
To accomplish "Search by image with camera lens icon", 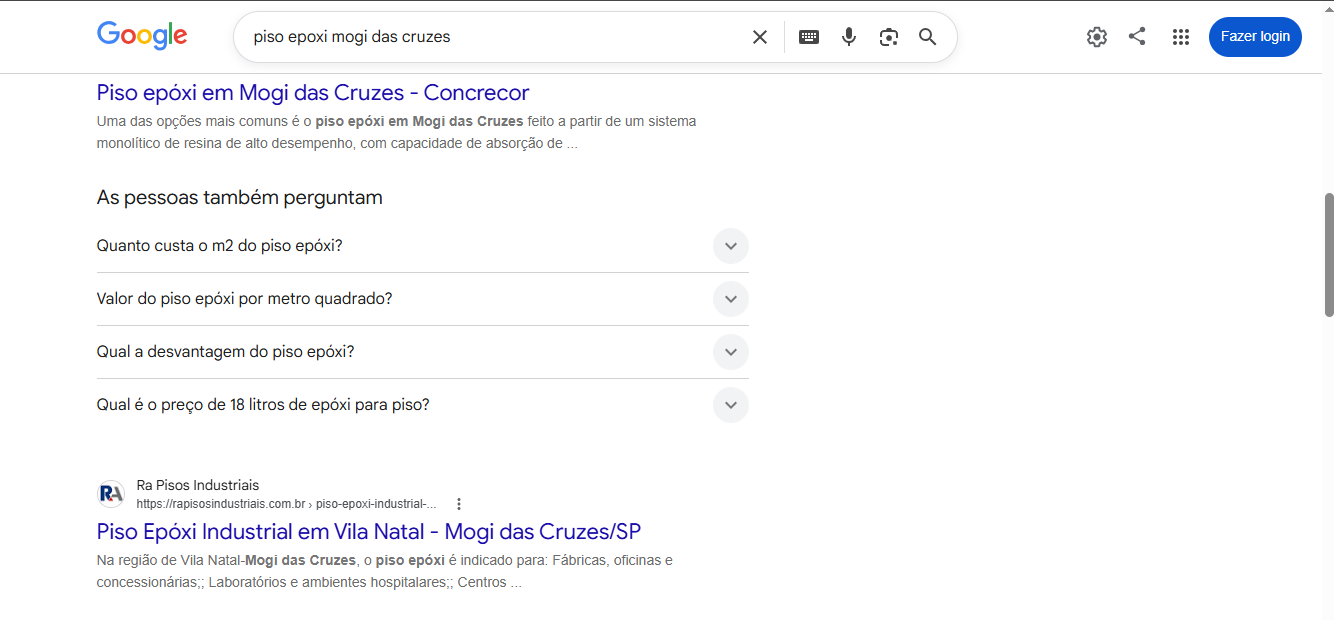I will [x=889, y=37].
